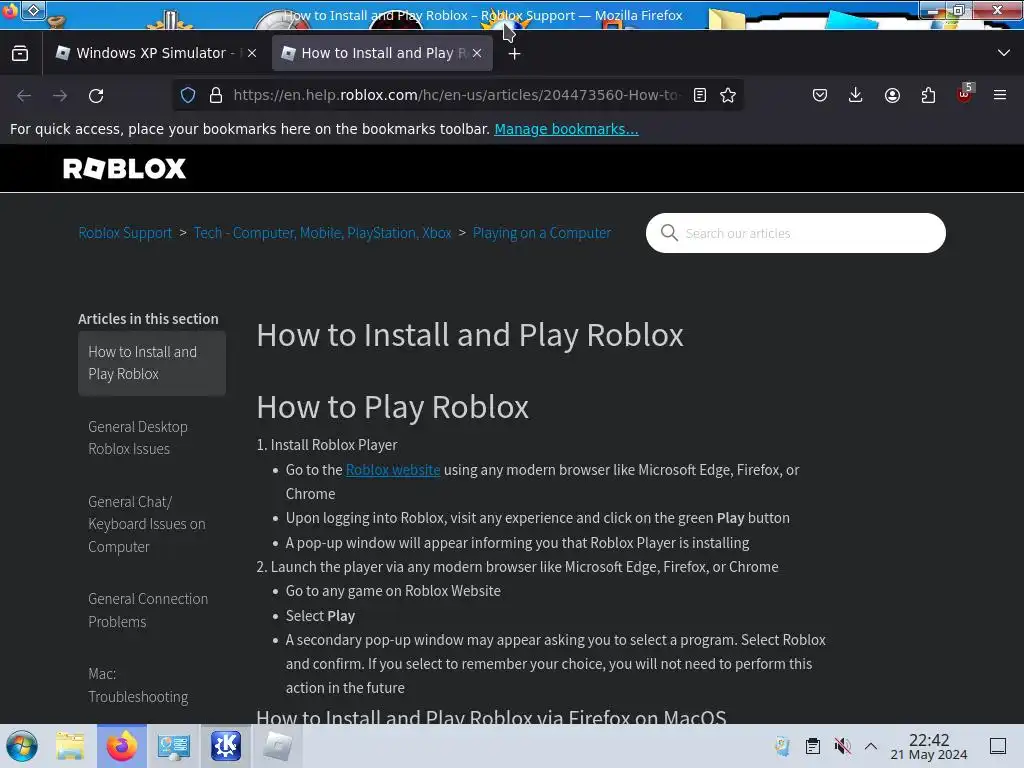Click Firefox taskbar icon
The width and height of the screenshot is (1024, 768).
[122, 746]
